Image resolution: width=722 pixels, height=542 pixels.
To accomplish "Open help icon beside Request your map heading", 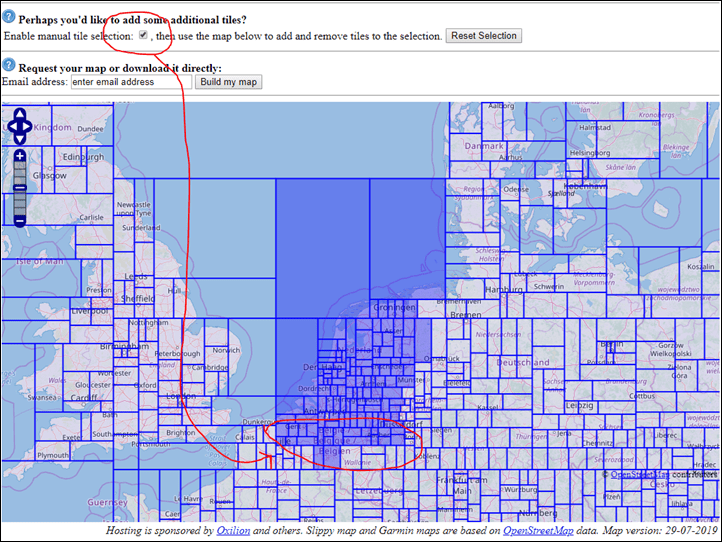I will (9, 65).
